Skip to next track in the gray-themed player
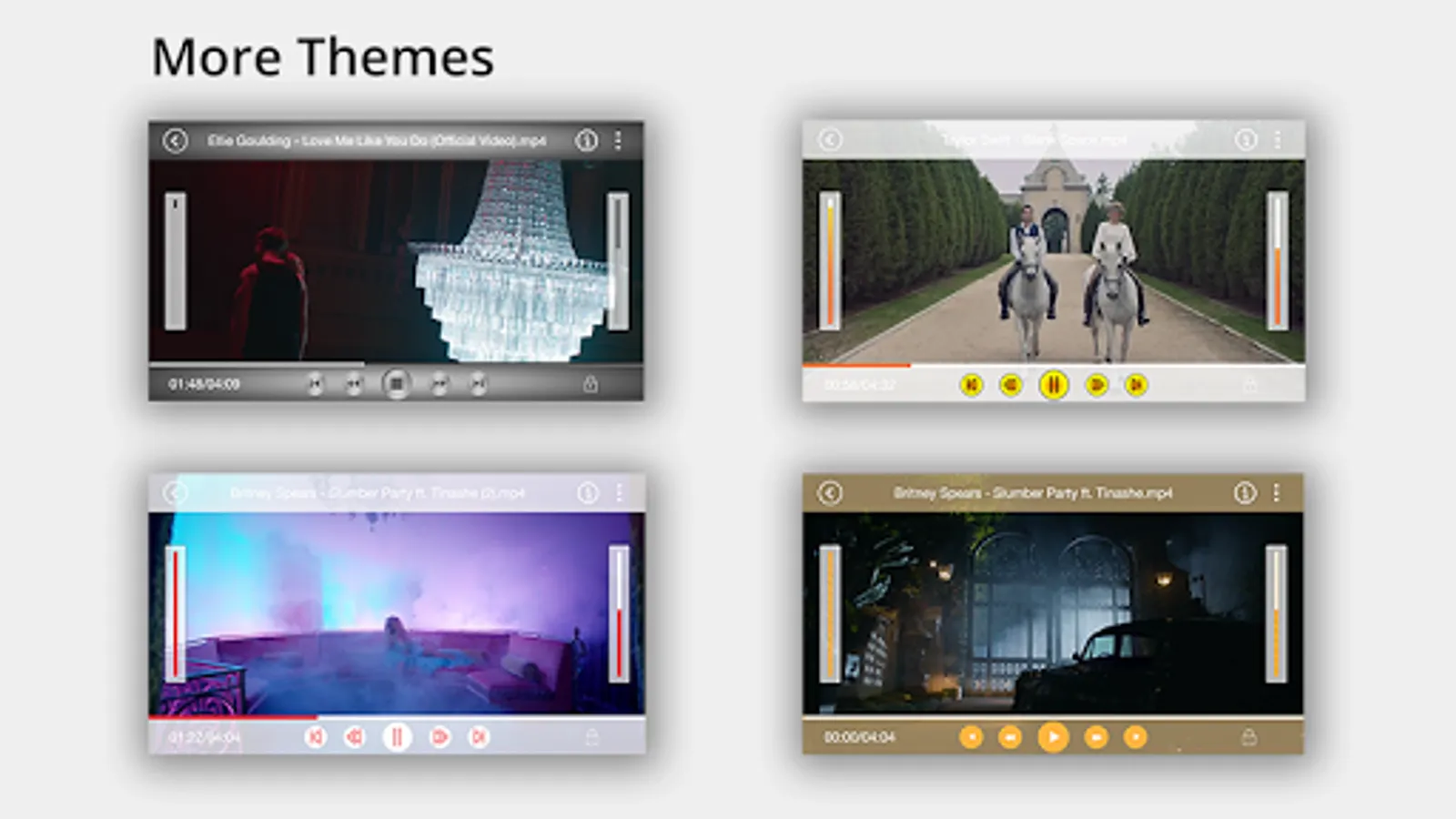 479,384
